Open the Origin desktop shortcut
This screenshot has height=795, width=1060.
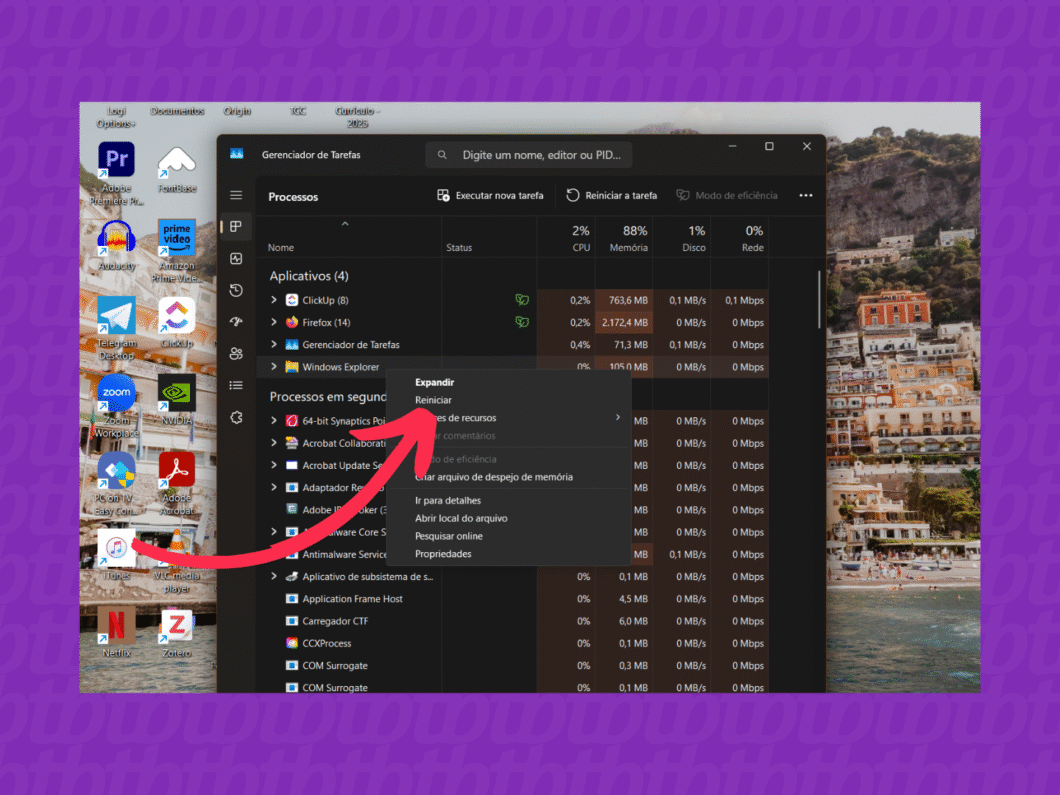pyautogui.click(x=237, y=111)
